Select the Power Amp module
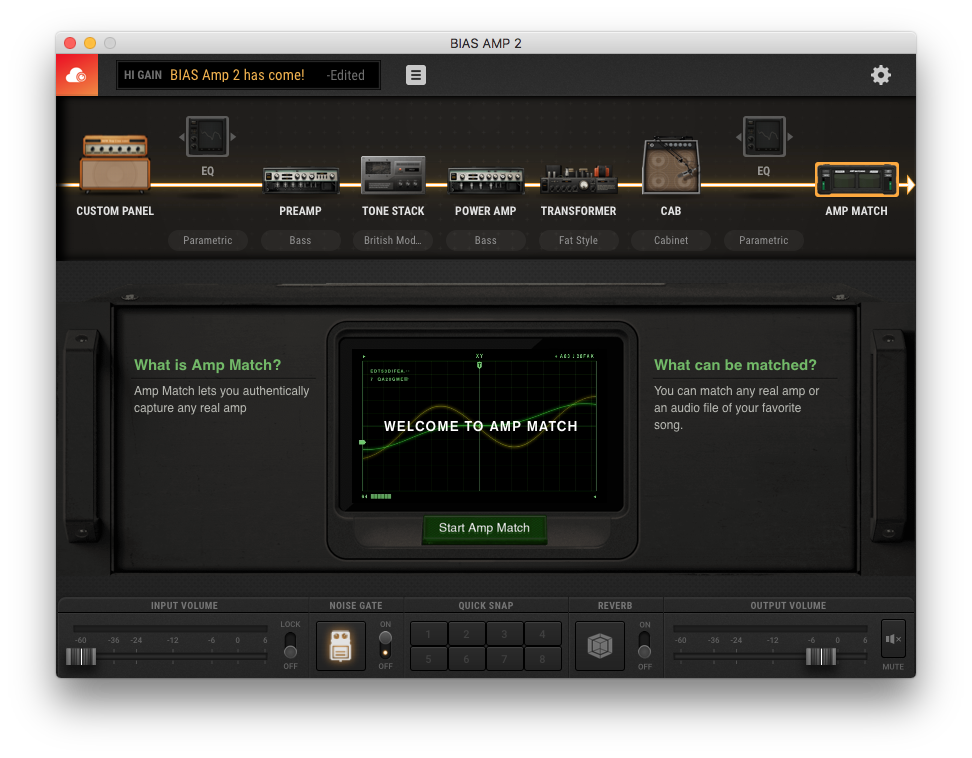 point(486,180)
